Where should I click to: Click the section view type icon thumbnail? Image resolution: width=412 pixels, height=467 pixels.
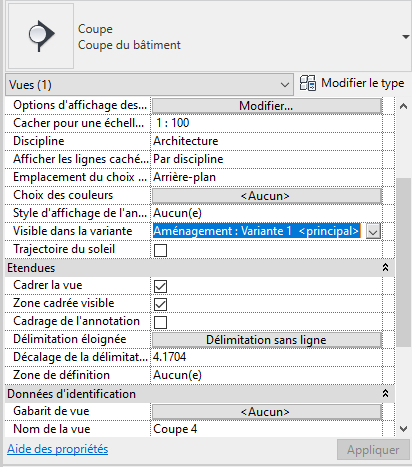tap(41, 36)
